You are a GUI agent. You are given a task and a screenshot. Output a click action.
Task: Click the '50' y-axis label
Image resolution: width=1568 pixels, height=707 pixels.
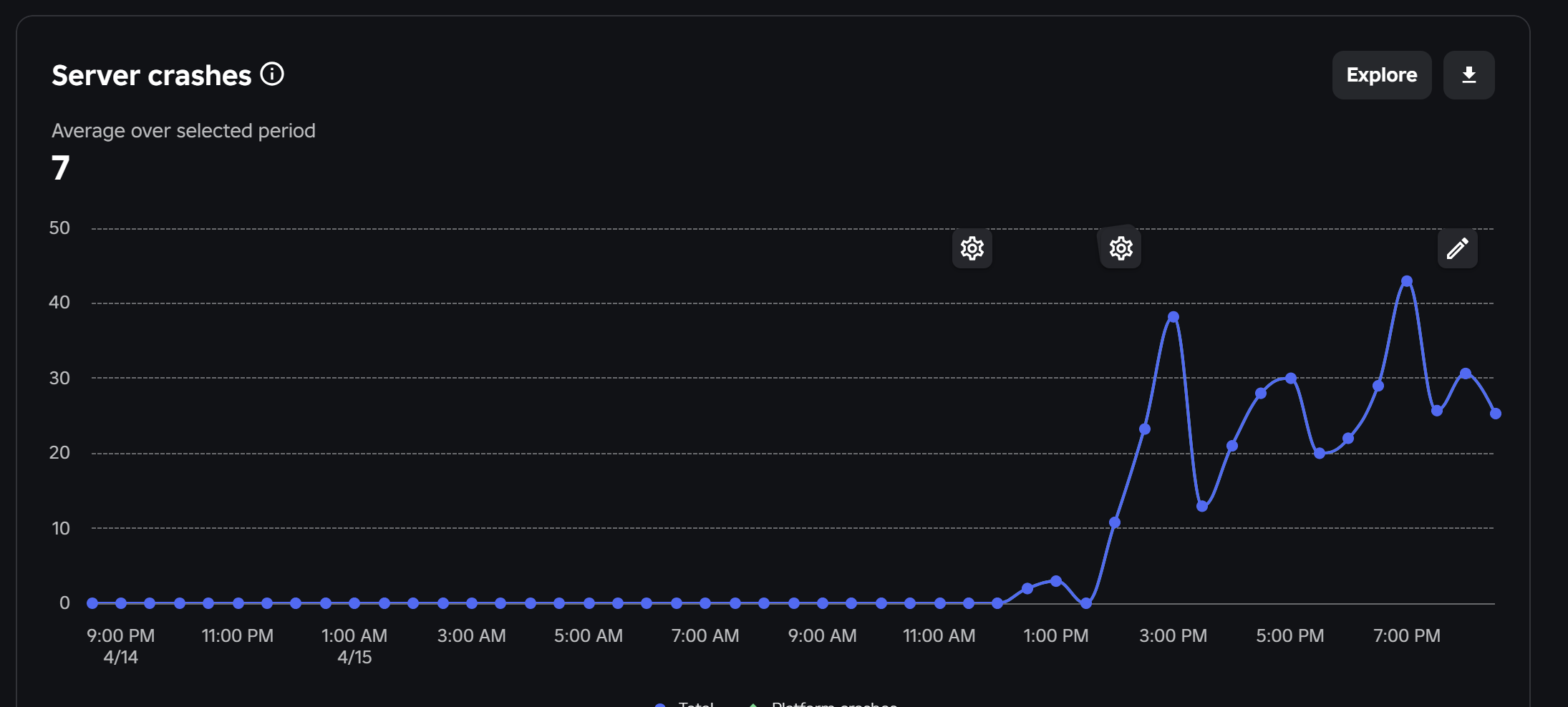pyautogui.click(x=59, y=228)
